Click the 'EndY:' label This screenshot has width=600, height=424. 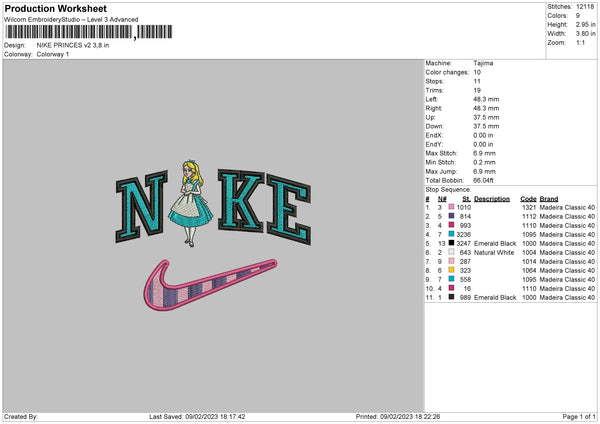(434, 144)
